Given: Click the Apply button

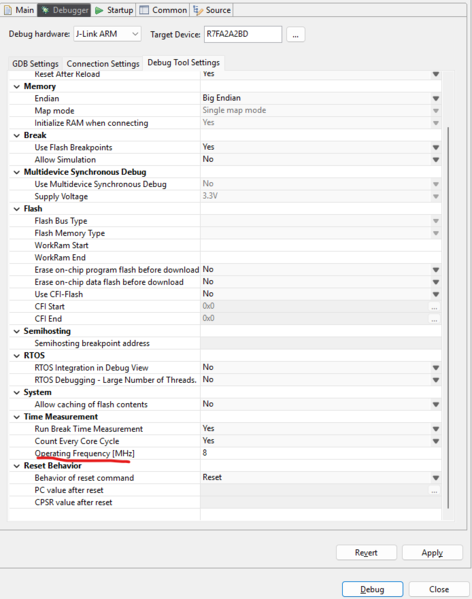Looking at the screenshot, I should [x=432, y=552].
